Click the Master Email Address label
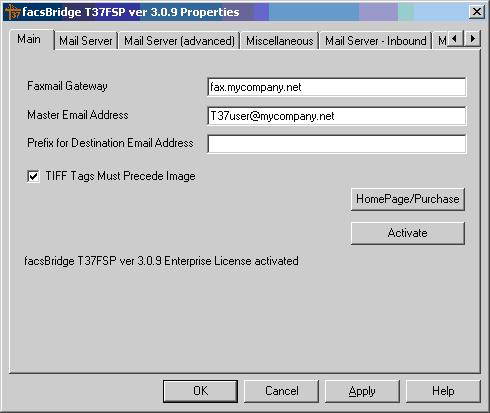This screenshot has height=413, width=490. click(78, 115)
